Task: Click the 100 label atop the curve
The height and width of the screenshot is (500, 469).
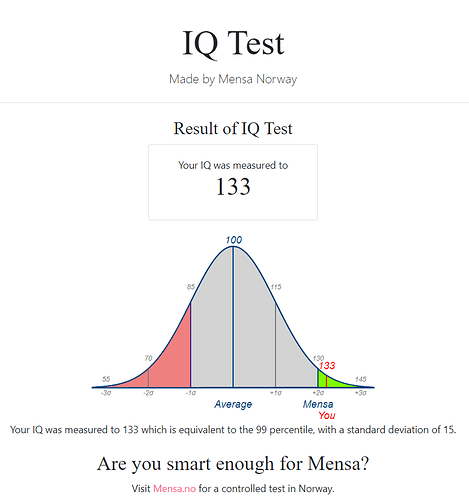Action: click(x=234, y=240)
